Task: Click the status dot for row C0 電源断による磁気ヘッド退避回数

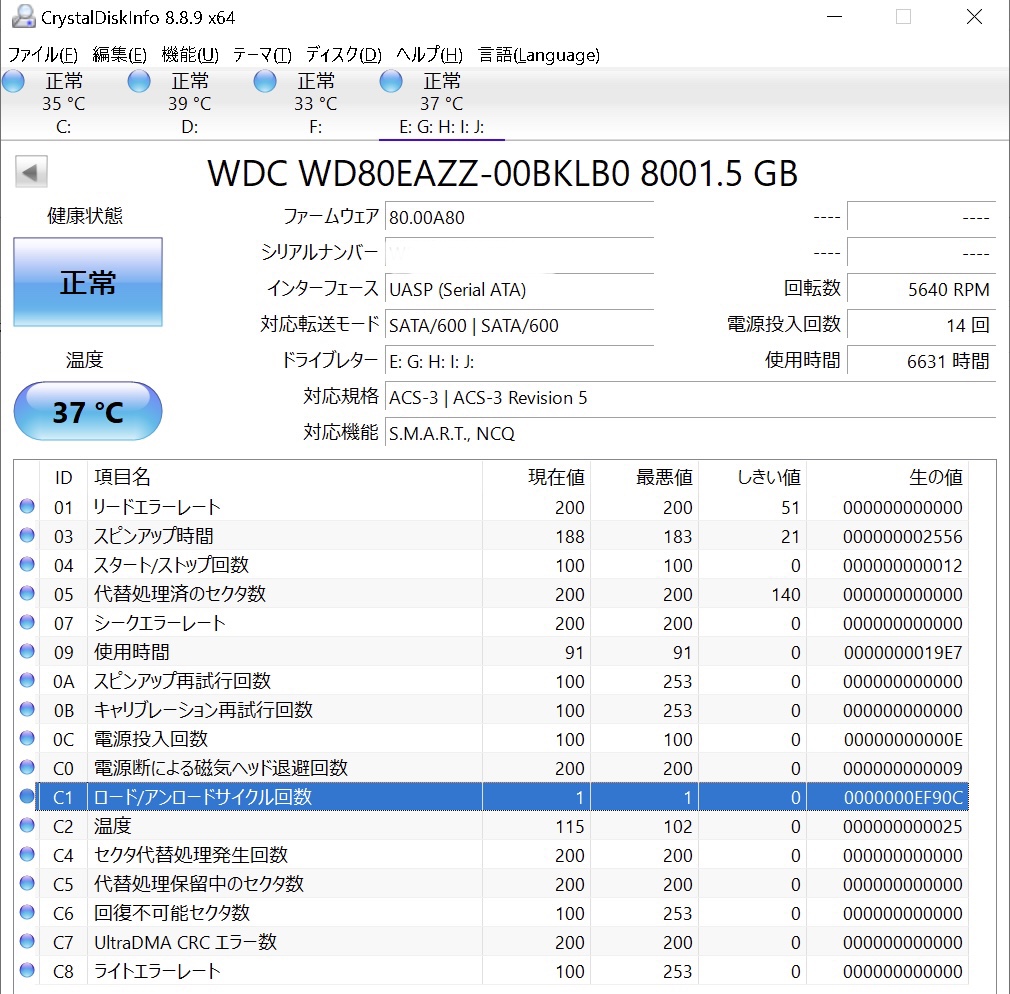Action: [x=27, y=767]
